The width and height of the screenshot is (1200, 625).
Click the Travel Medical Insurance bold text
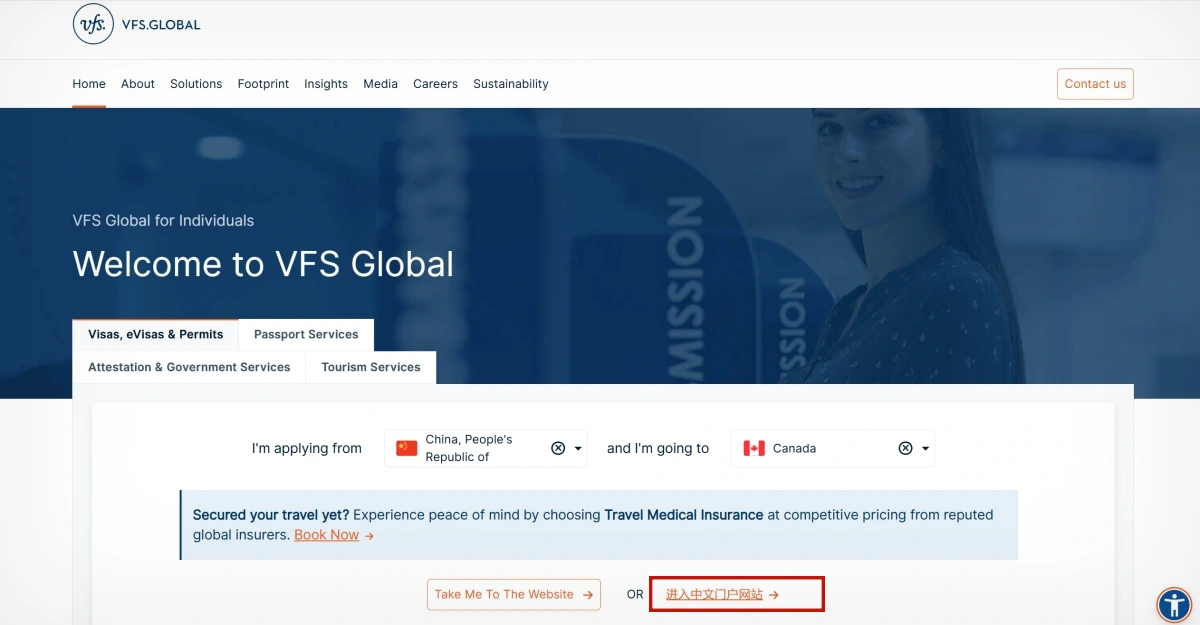684,515
